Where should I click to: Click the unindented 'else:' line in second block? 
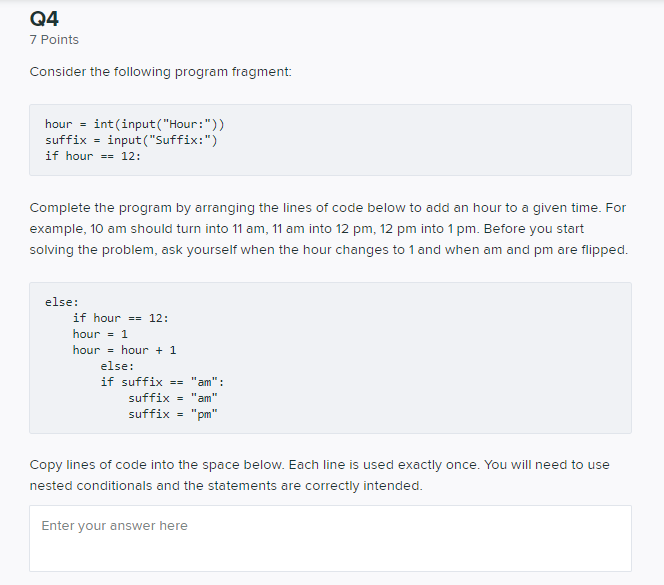62,302
